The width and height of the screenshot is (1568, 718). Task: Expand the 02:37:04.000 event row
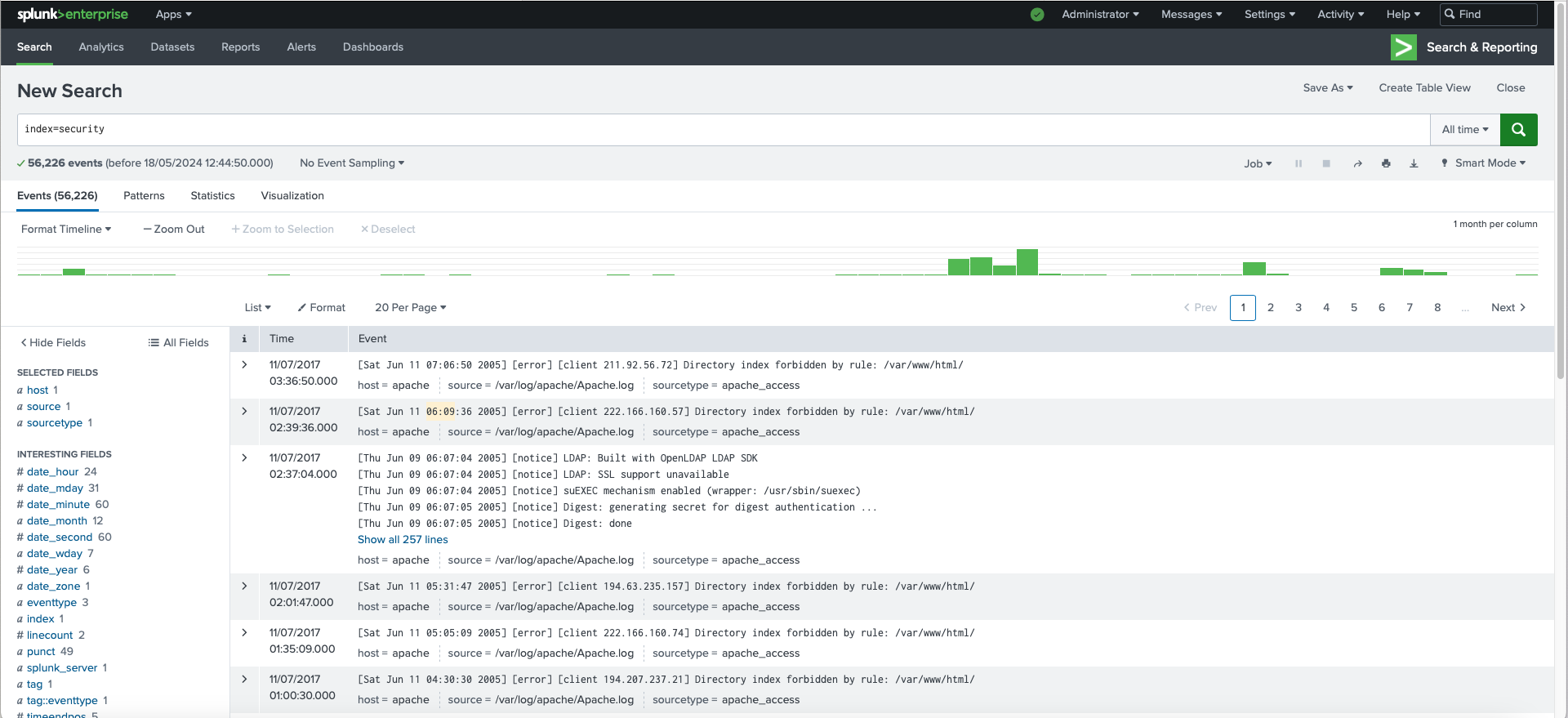click(x=244, y=457)
